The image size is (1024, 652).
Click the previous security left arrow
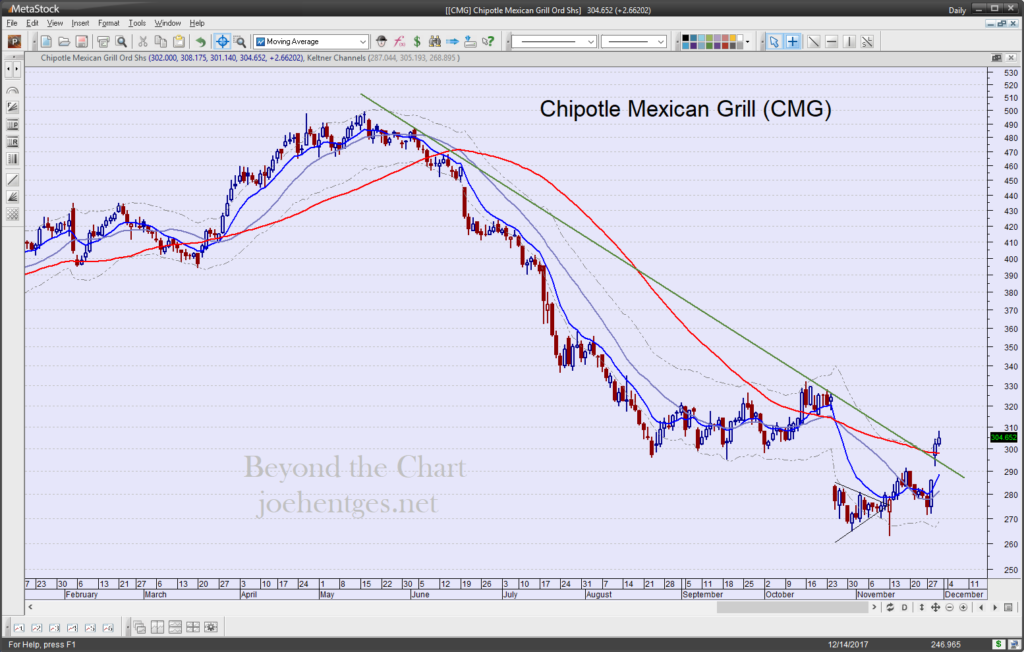[981, 608]
